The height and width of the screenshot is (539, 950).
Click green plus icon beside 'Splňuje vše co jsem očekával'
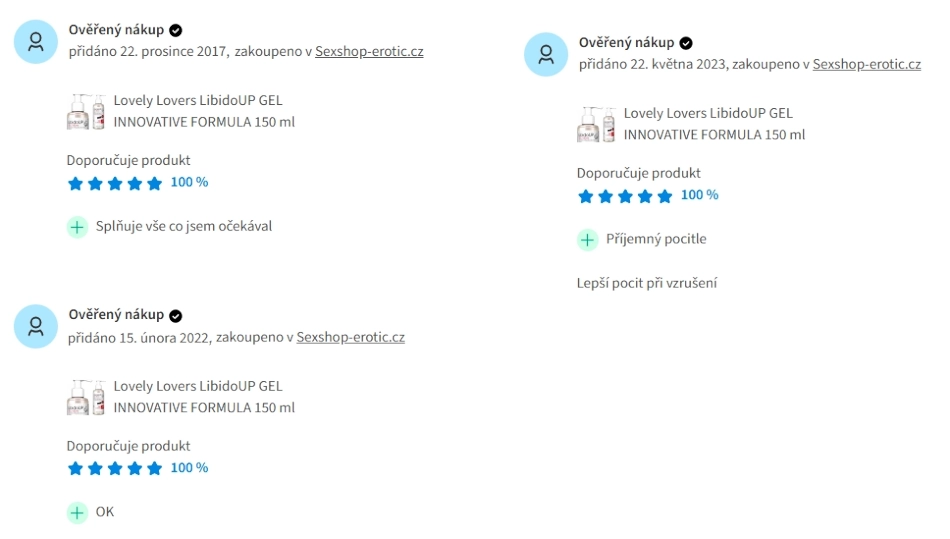tap(77, 227)
